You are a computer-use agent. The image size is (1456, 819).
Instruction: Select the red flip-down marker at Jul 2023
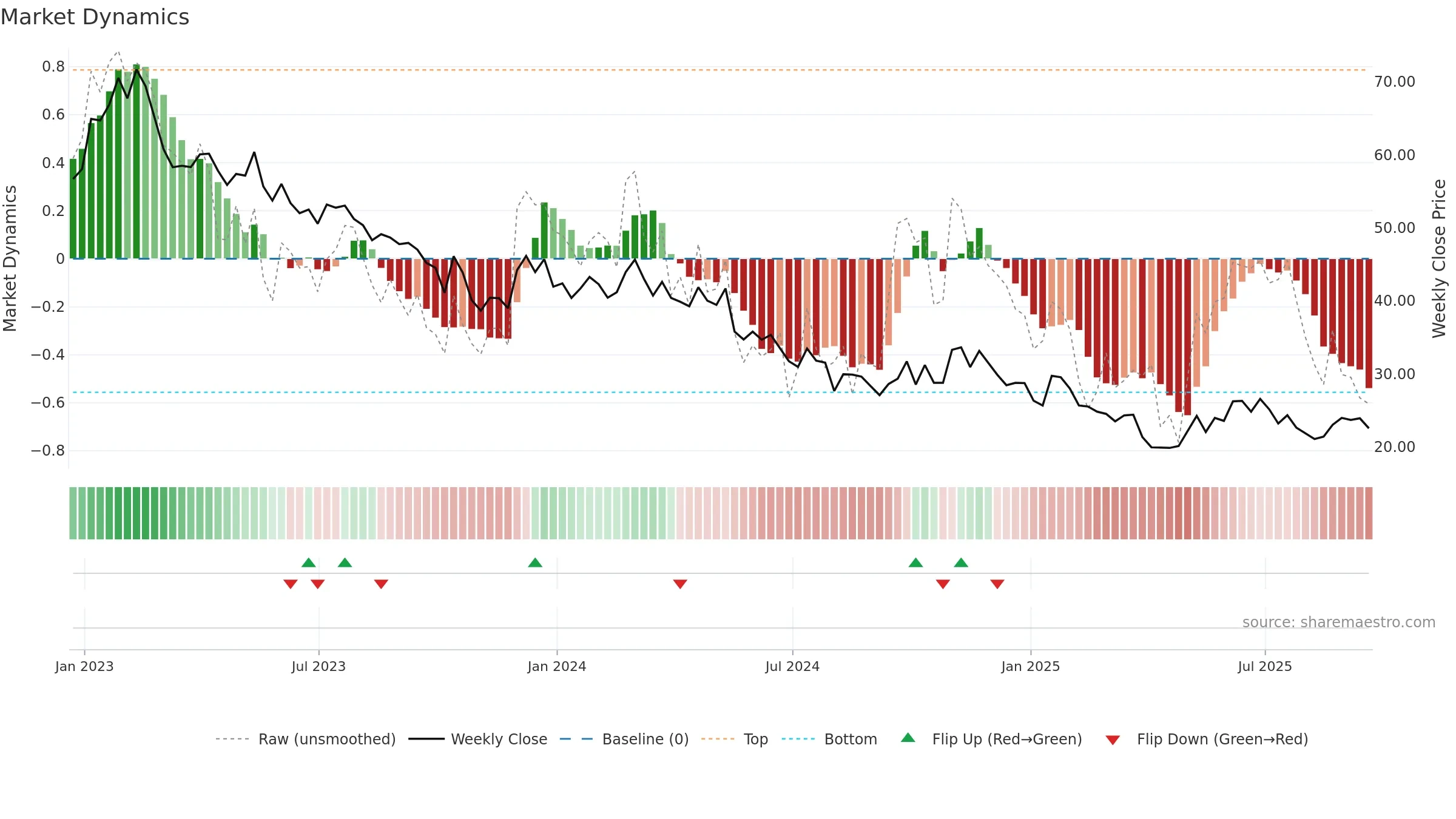tap(318, 584)
